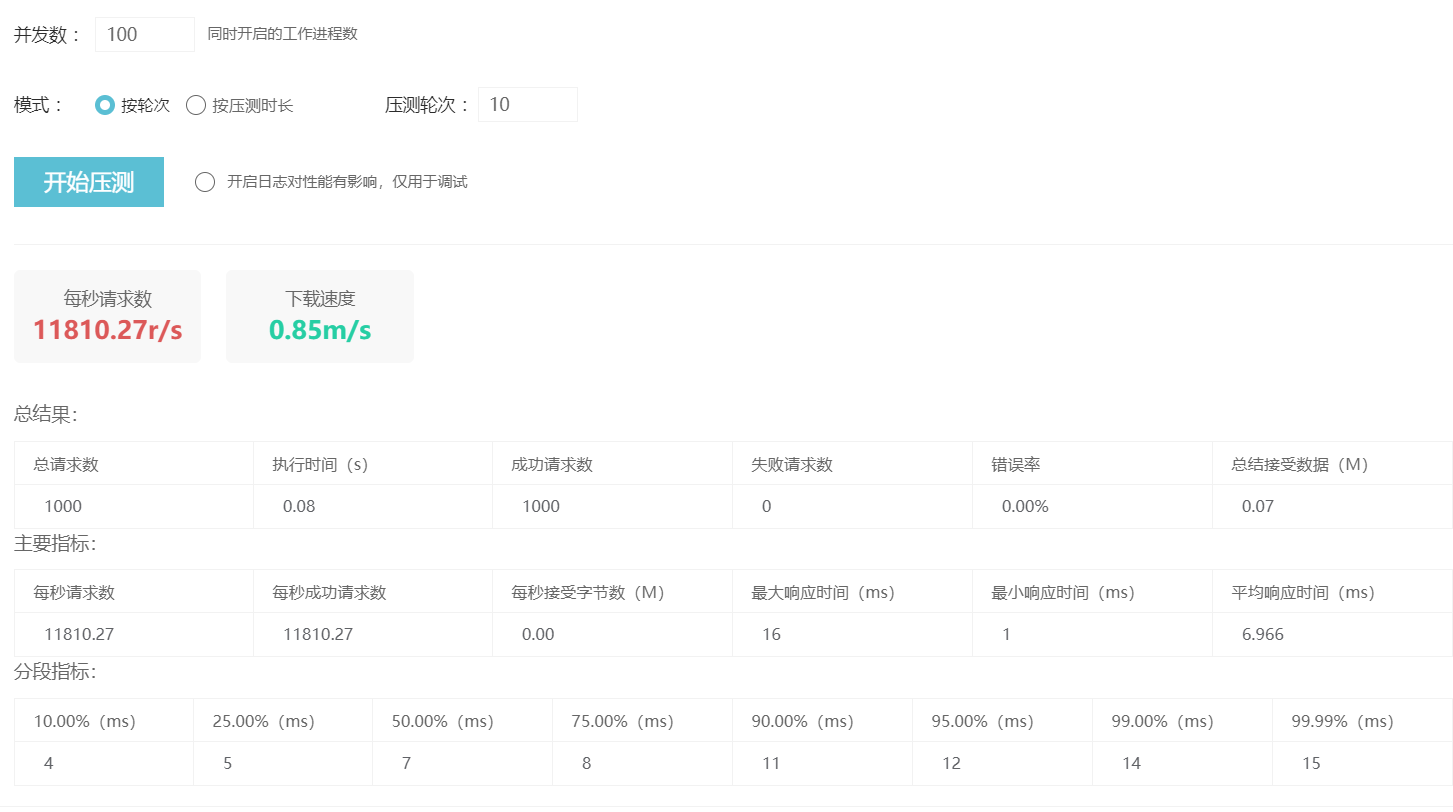Click the 总结接受数据 value 0.07
This screenshot has width=1453, height=812.
click(x=1258, y=506)
